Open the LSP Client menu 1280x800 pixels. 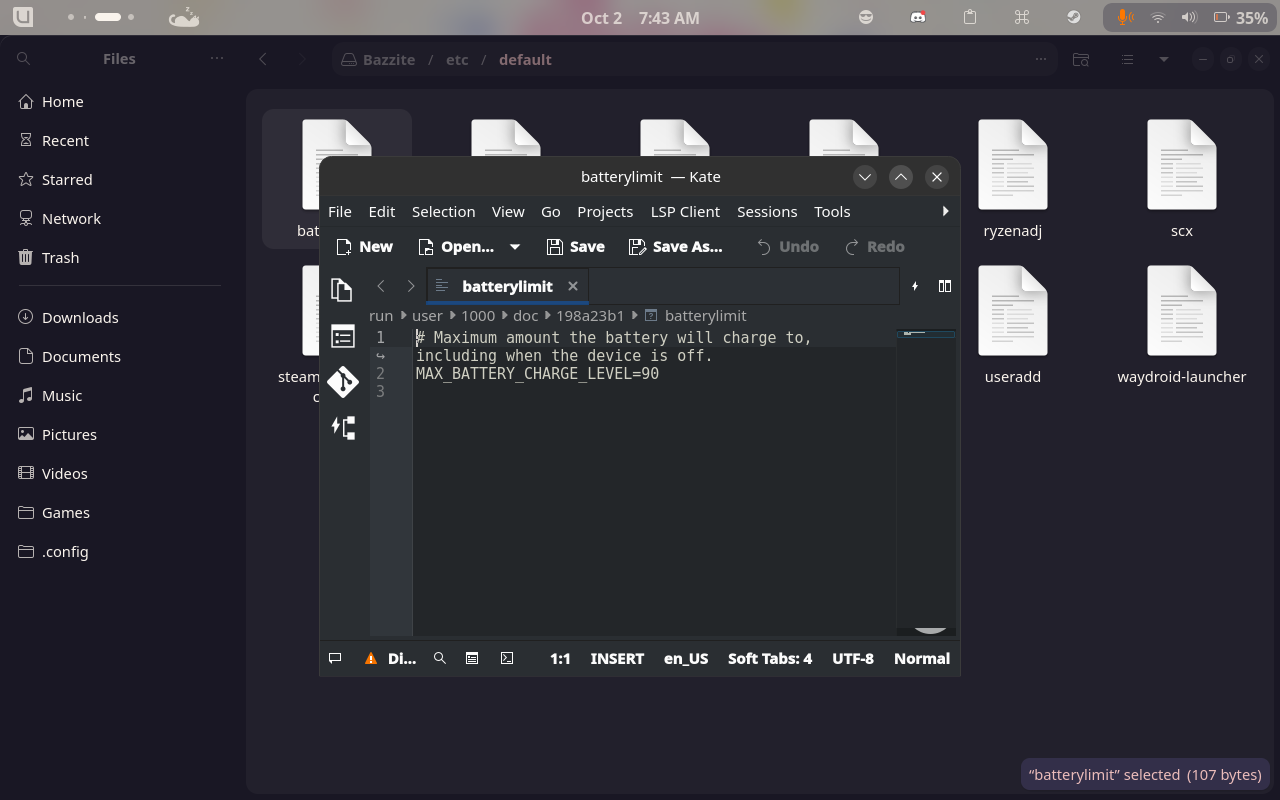click(685, 211)
